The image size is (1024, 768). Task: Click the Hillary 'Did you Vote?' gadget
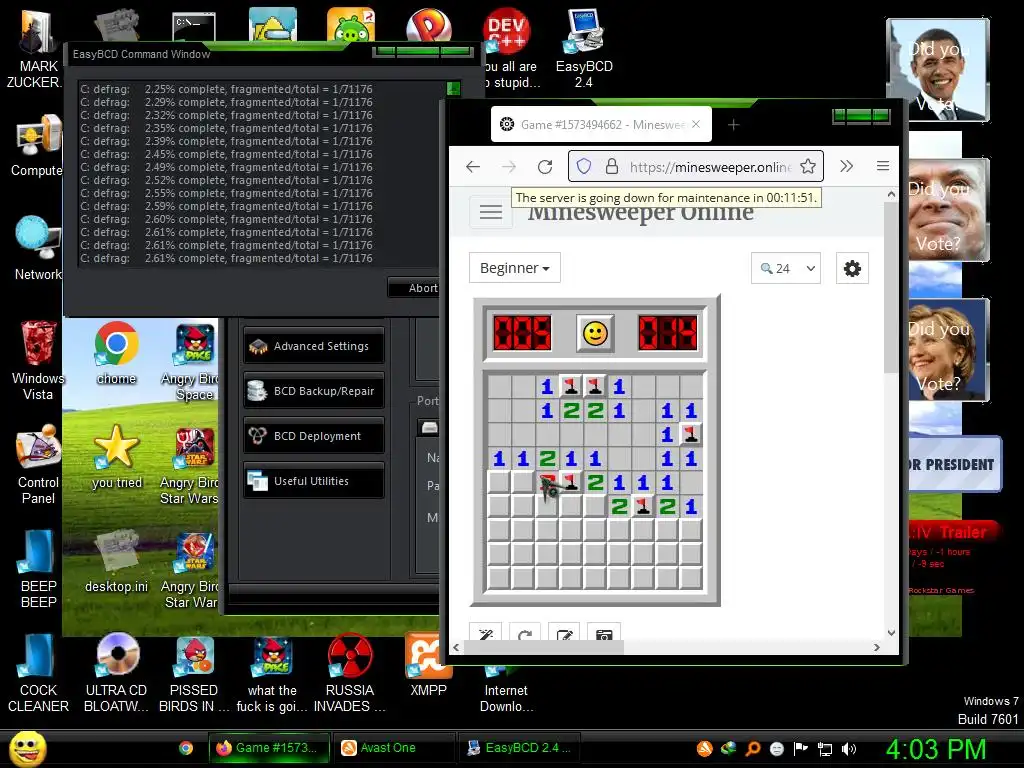[x=947, y=349]
